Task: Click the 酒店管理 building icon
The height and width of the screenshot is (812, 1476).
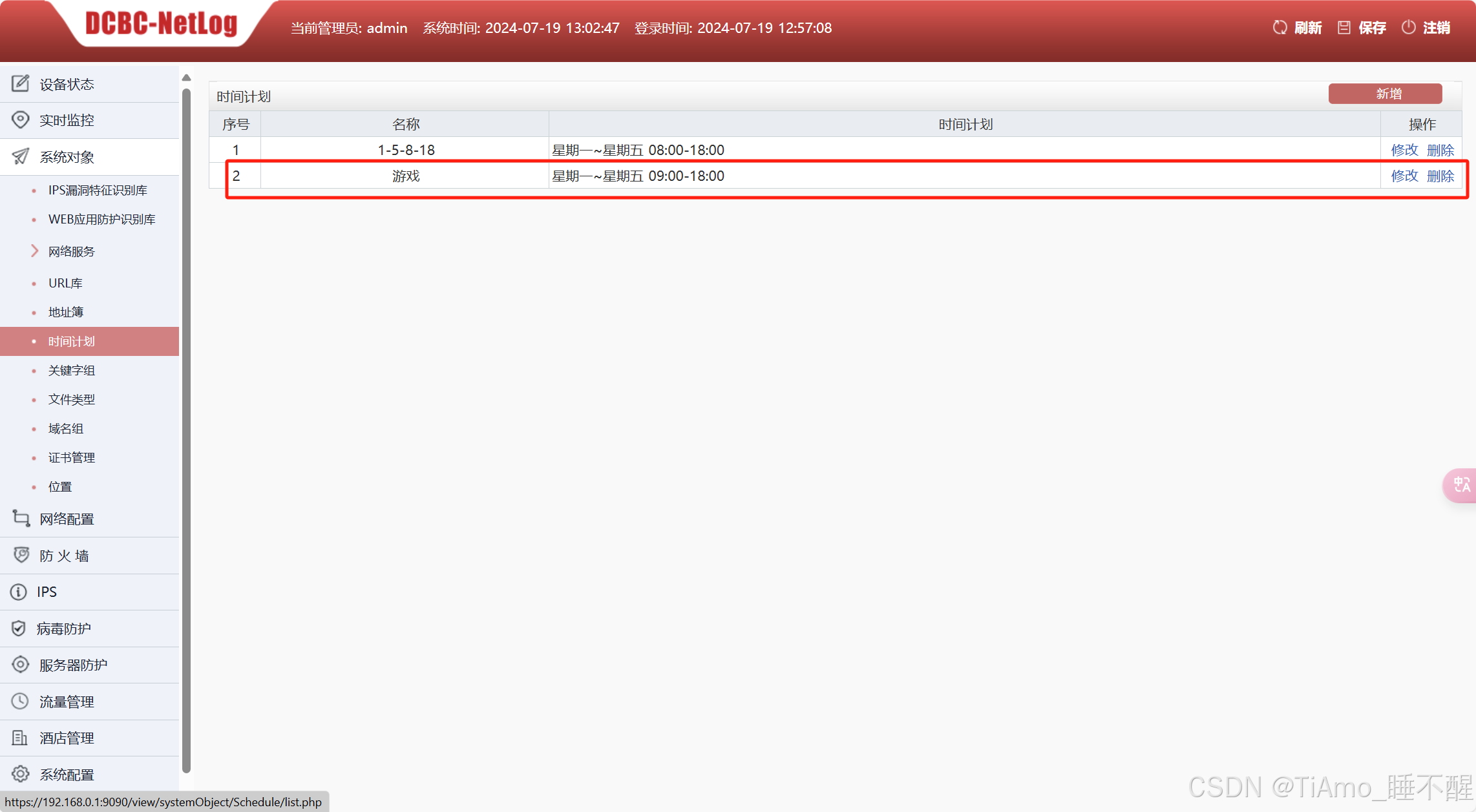Action: [21, 737]
